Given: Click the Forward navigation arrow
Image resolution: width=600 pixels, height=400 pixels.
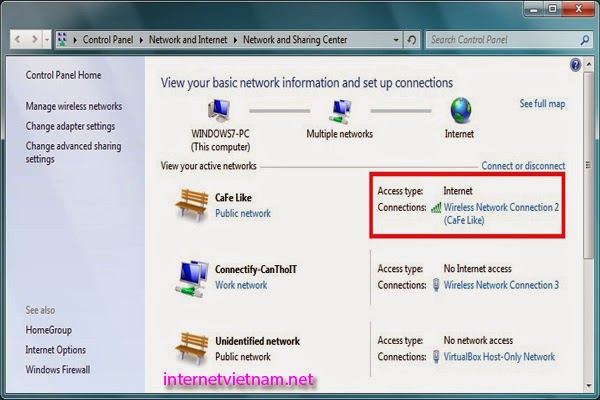Looking at the screenshot, I should pos(35,39).
